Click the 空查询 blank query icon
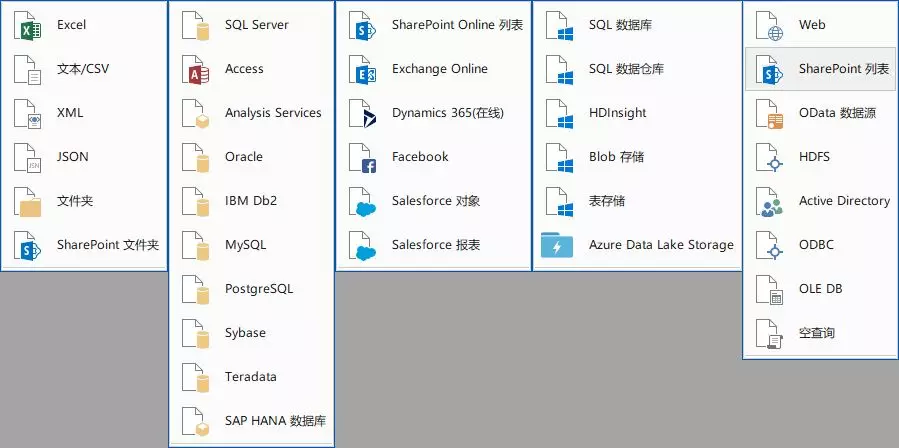This screenshot has height=448, width=899. [769, 334]
